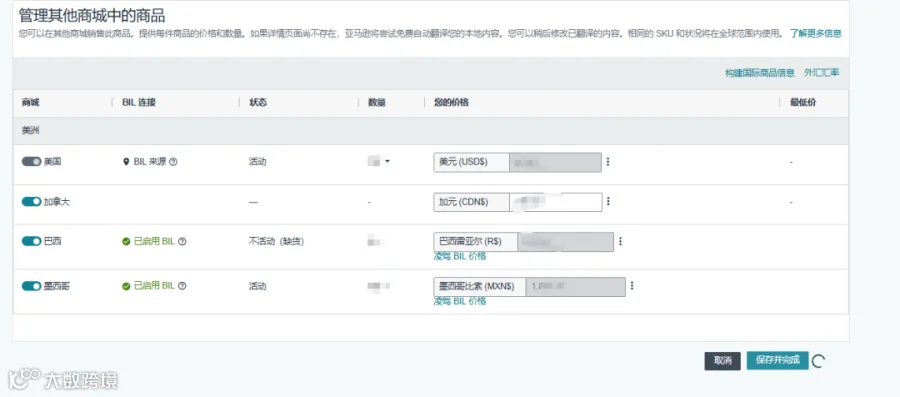The width and height of the screenshot is (900, 397).
Task: Click the 保存并完成 button
Action: click(x=777, y=360)
